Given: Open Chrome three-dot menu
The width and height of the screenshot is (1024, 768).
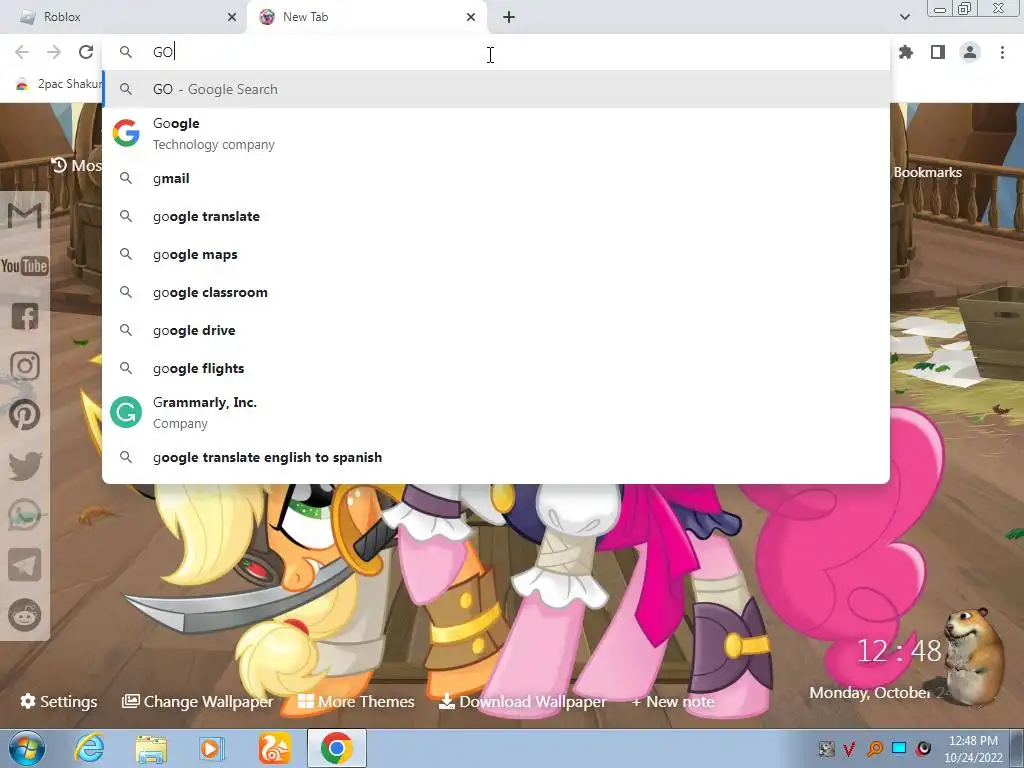Looking at the screenshot, I should (1002, 52).
